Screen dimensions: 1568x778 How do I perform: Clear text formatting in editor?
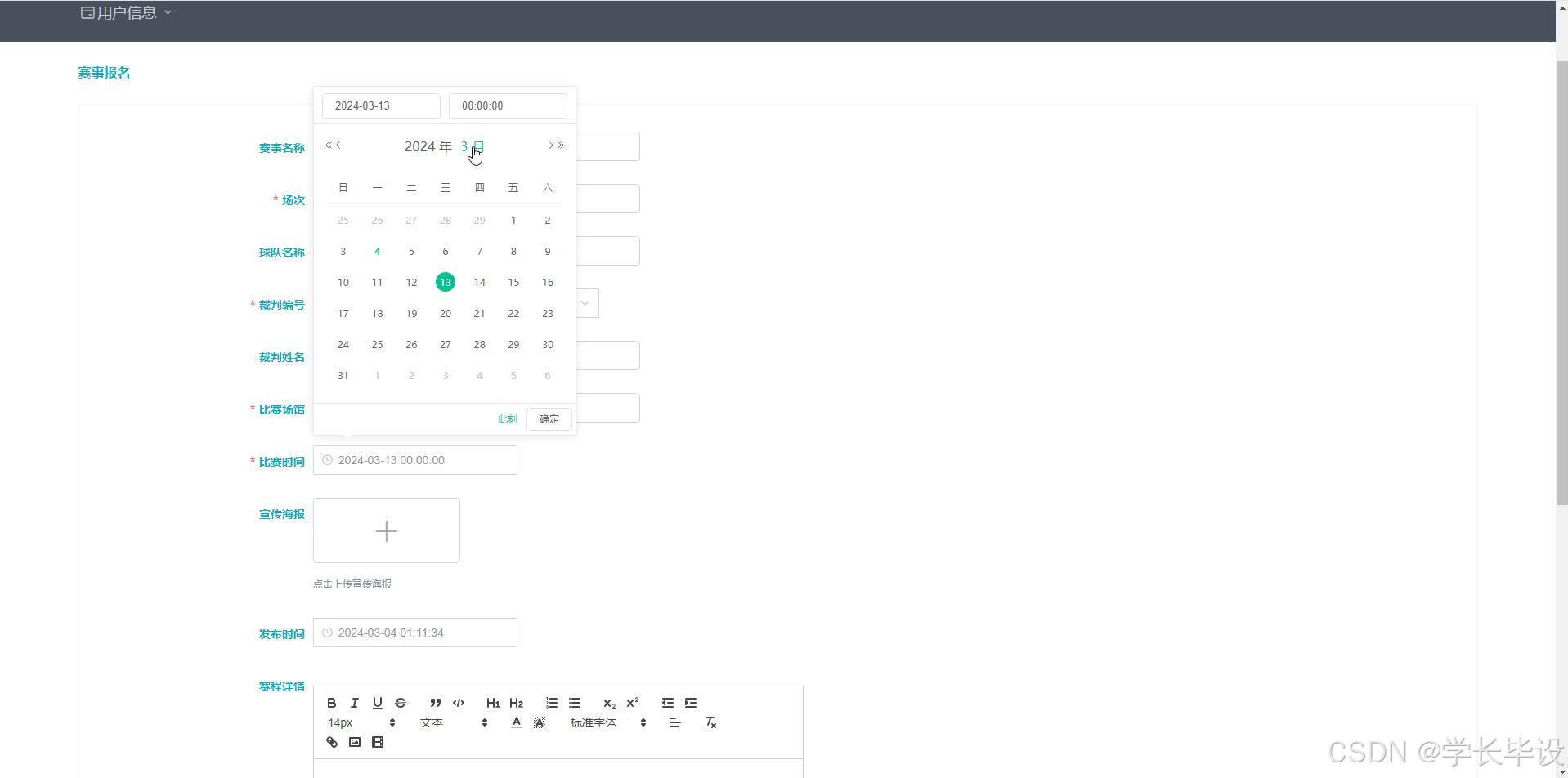point(710,722)
